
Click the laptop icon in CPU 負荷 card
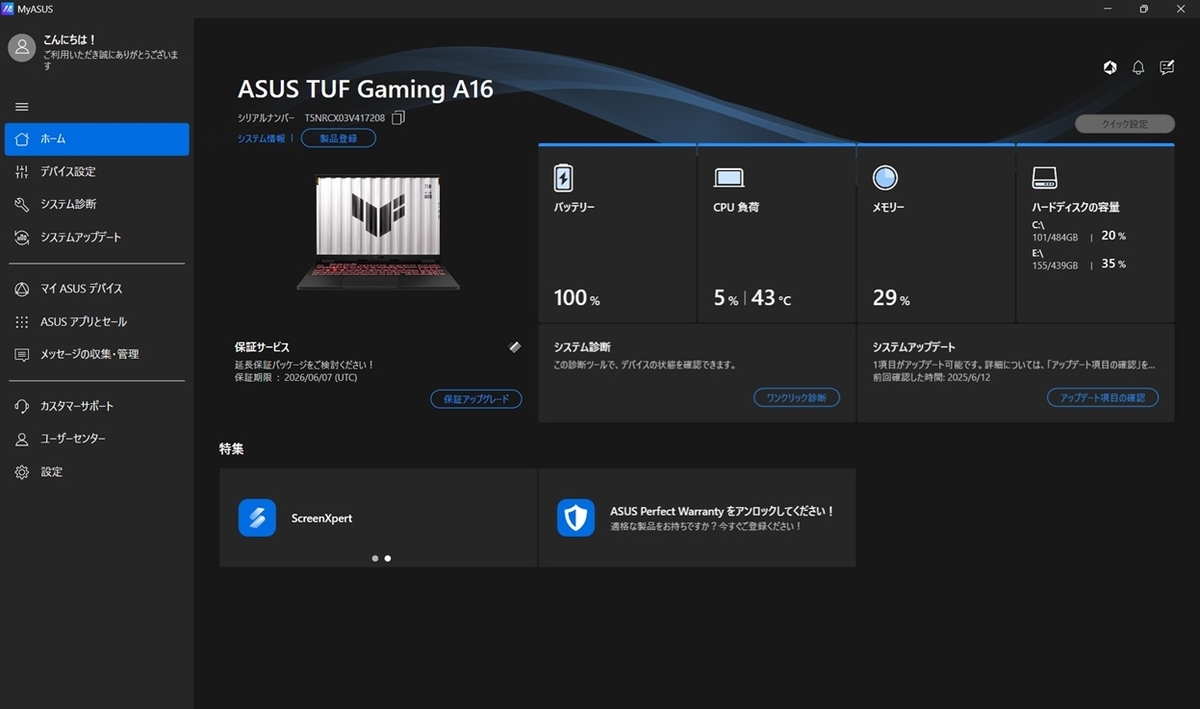click(728, 179)
